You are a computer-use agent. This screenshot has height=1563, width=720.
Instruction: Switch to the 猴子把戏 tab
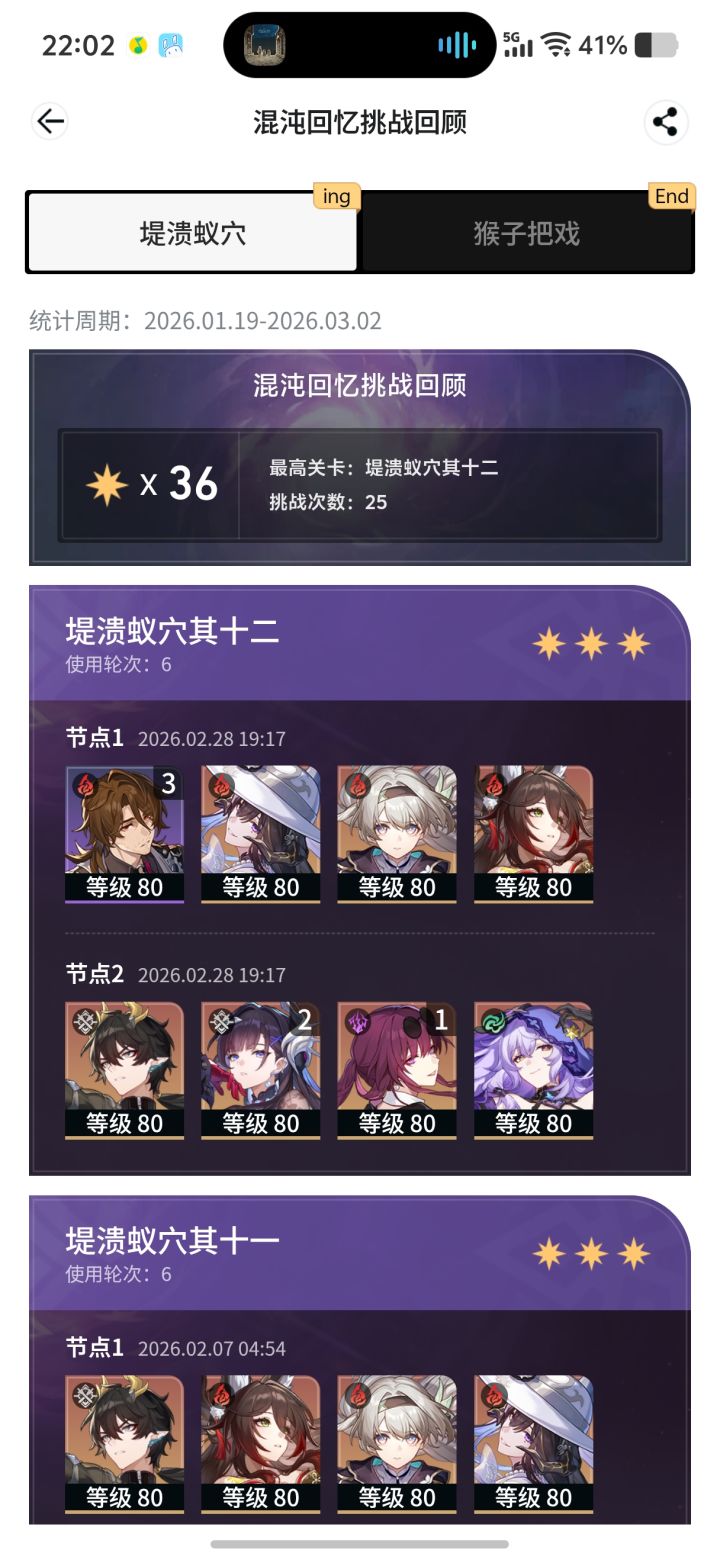click(x=526, y=233)
